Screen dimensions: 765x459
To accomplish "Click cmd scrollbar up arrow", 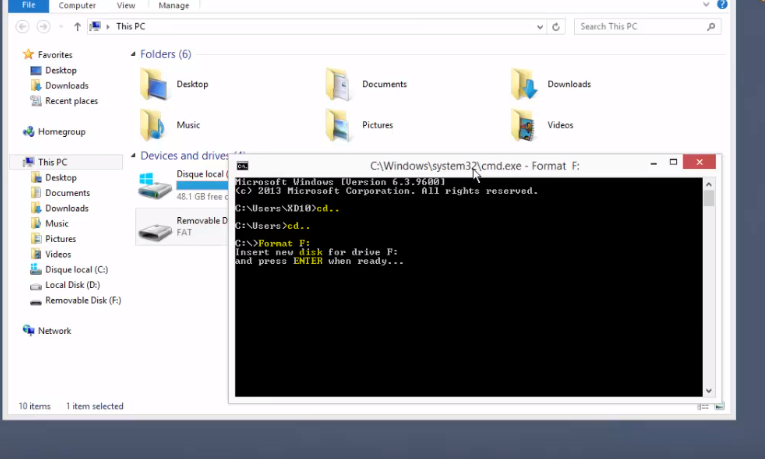I will pyautogui.click(x=709, y=184).
